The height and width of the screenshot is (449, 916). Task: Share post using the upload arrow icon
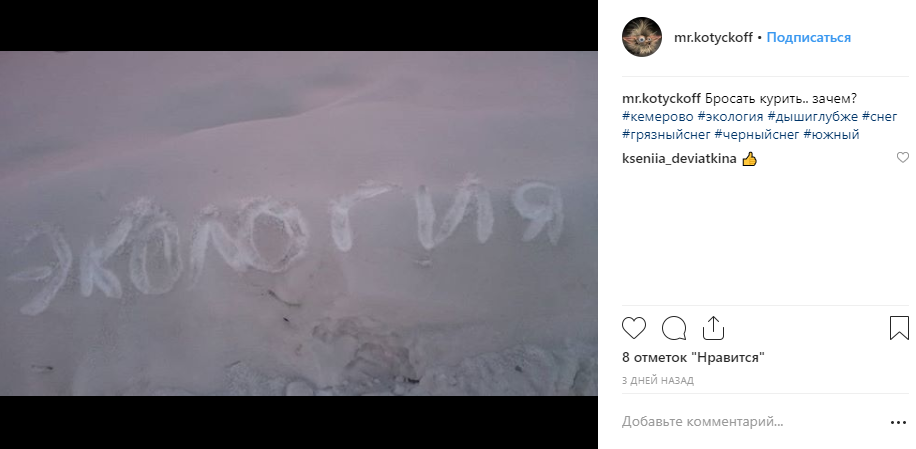tap(713, 328)
